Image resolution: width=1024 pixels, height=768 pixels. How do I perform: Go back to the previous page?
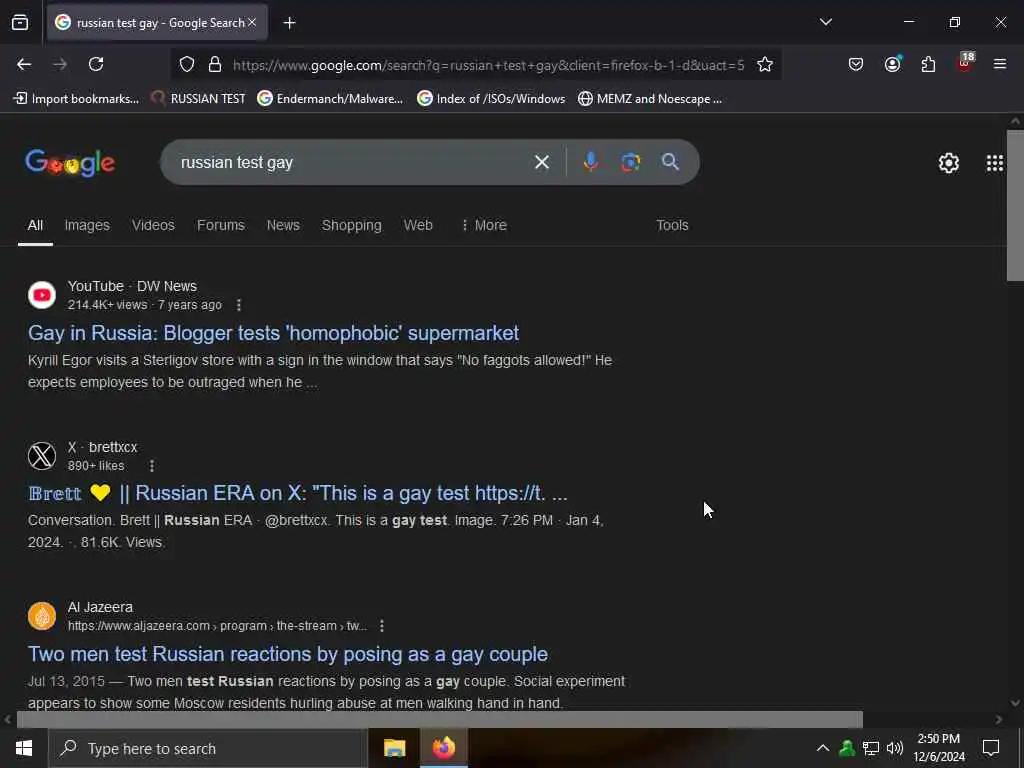click(x=24, y=64)
